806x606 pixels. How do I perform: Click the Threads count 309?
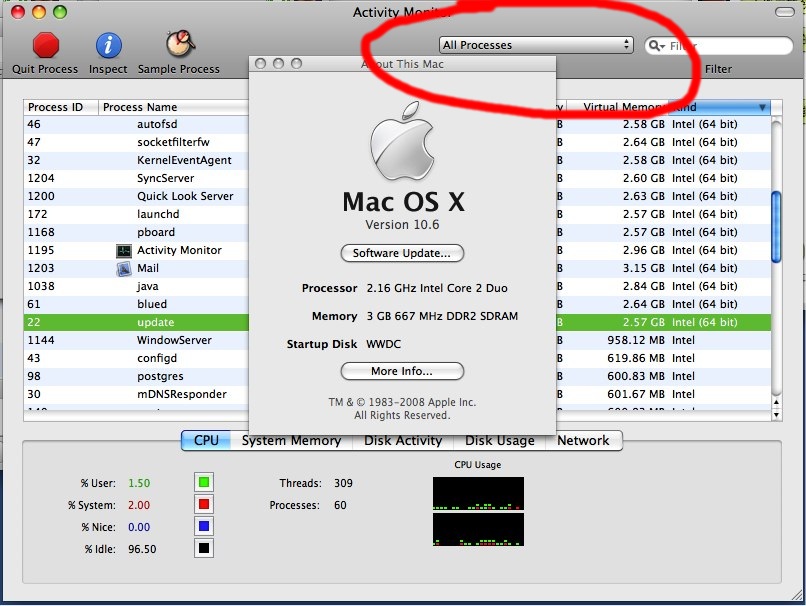(x=343, y=483)
